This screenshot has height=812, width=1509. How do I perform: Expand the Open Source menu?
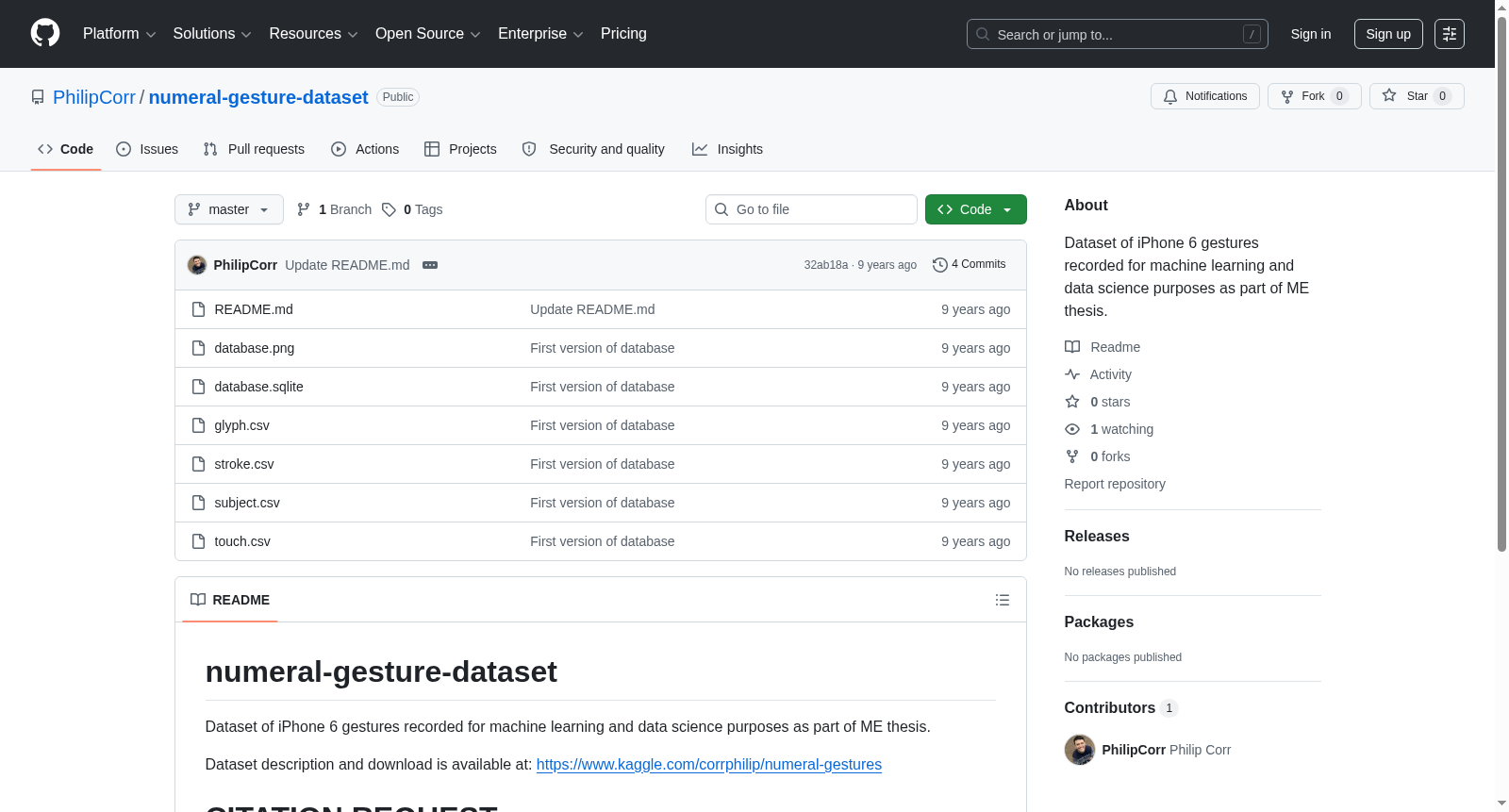click(428, 34)
